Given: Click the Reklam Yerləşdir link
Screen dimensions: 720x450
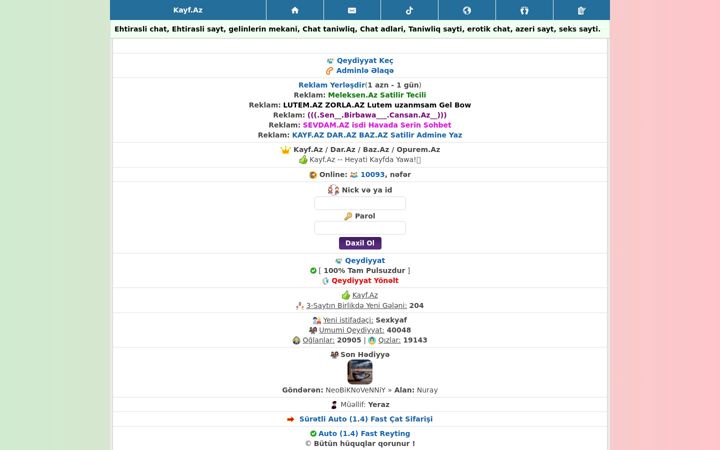Looking at the screenshot, I should (x=332, y=85).
